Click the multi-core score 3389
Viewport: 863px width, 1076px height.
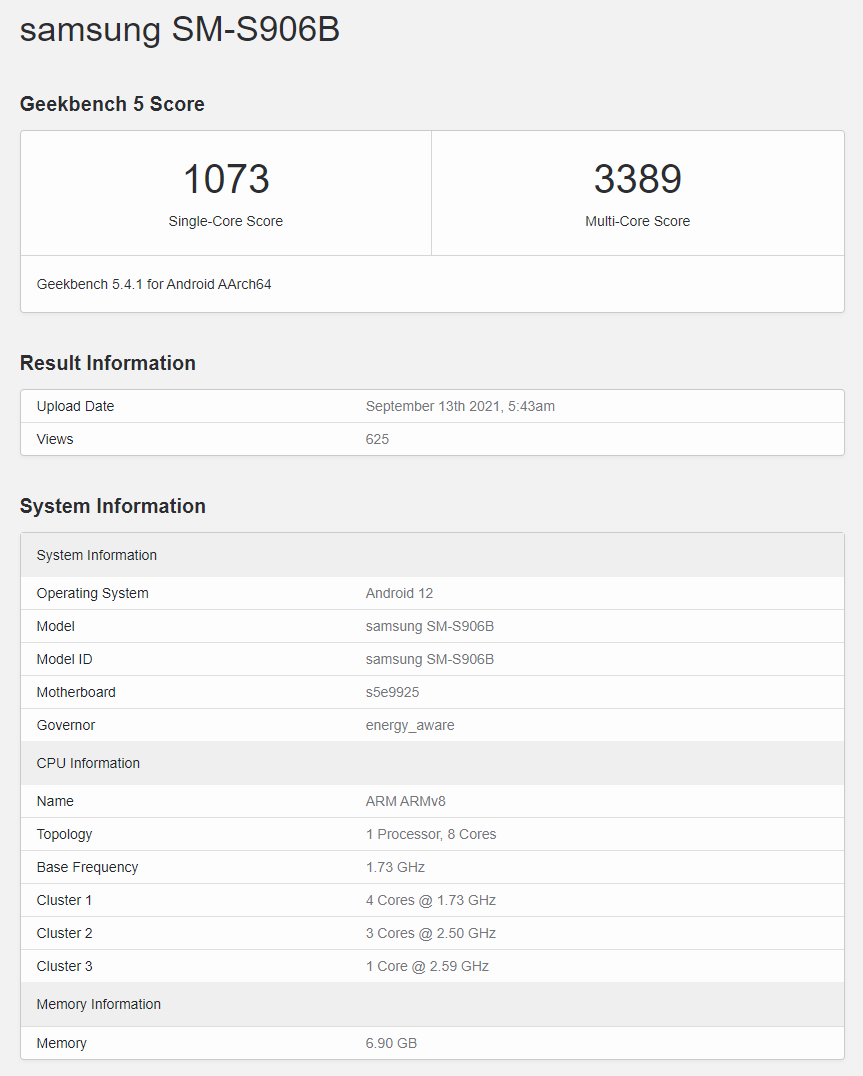637,180
